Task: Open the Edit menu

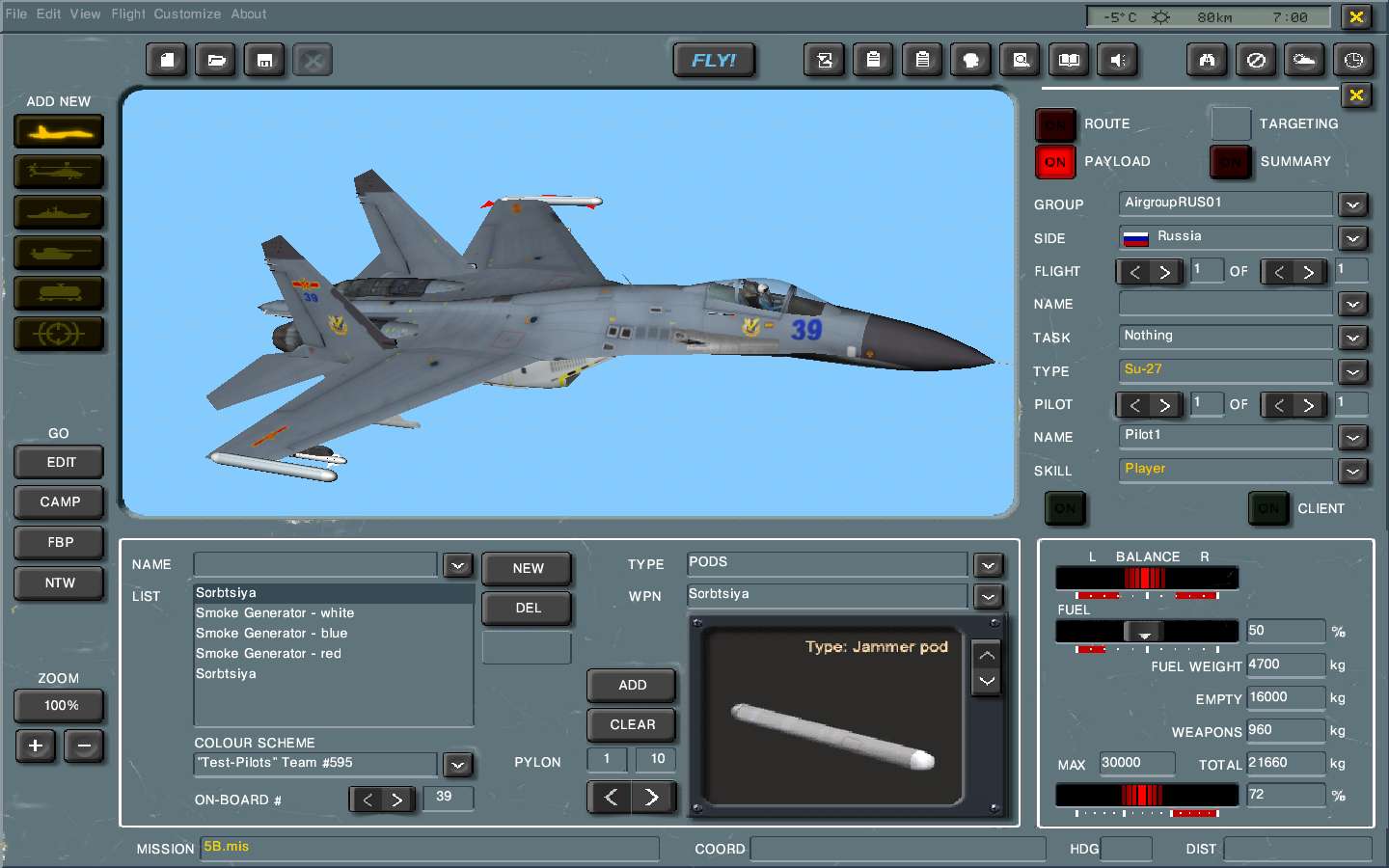Action: pyautogui.click(x=48, y=14)
